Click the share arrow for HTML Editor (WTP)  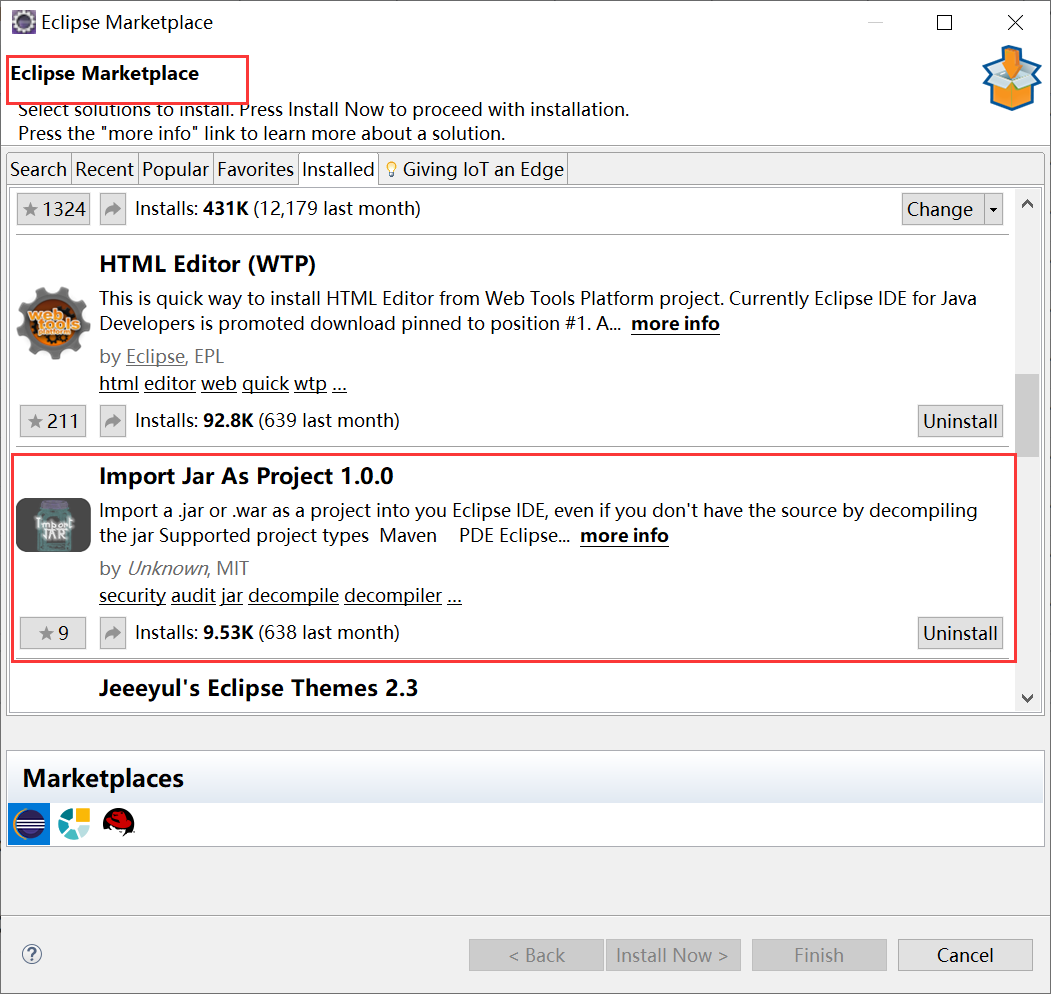[113, 421]
